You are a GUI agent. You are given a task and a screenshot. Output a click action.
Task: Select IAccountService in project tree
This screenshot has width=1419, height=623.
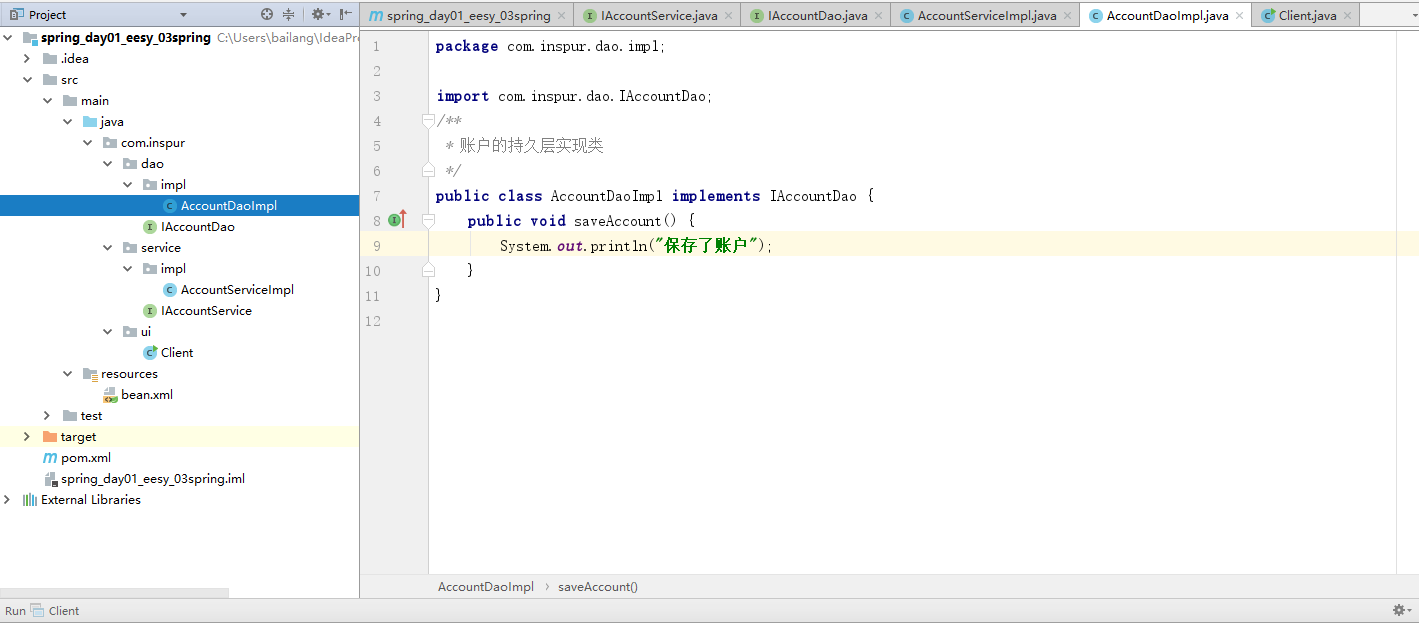pyautogui.click(x=206, y=311)
